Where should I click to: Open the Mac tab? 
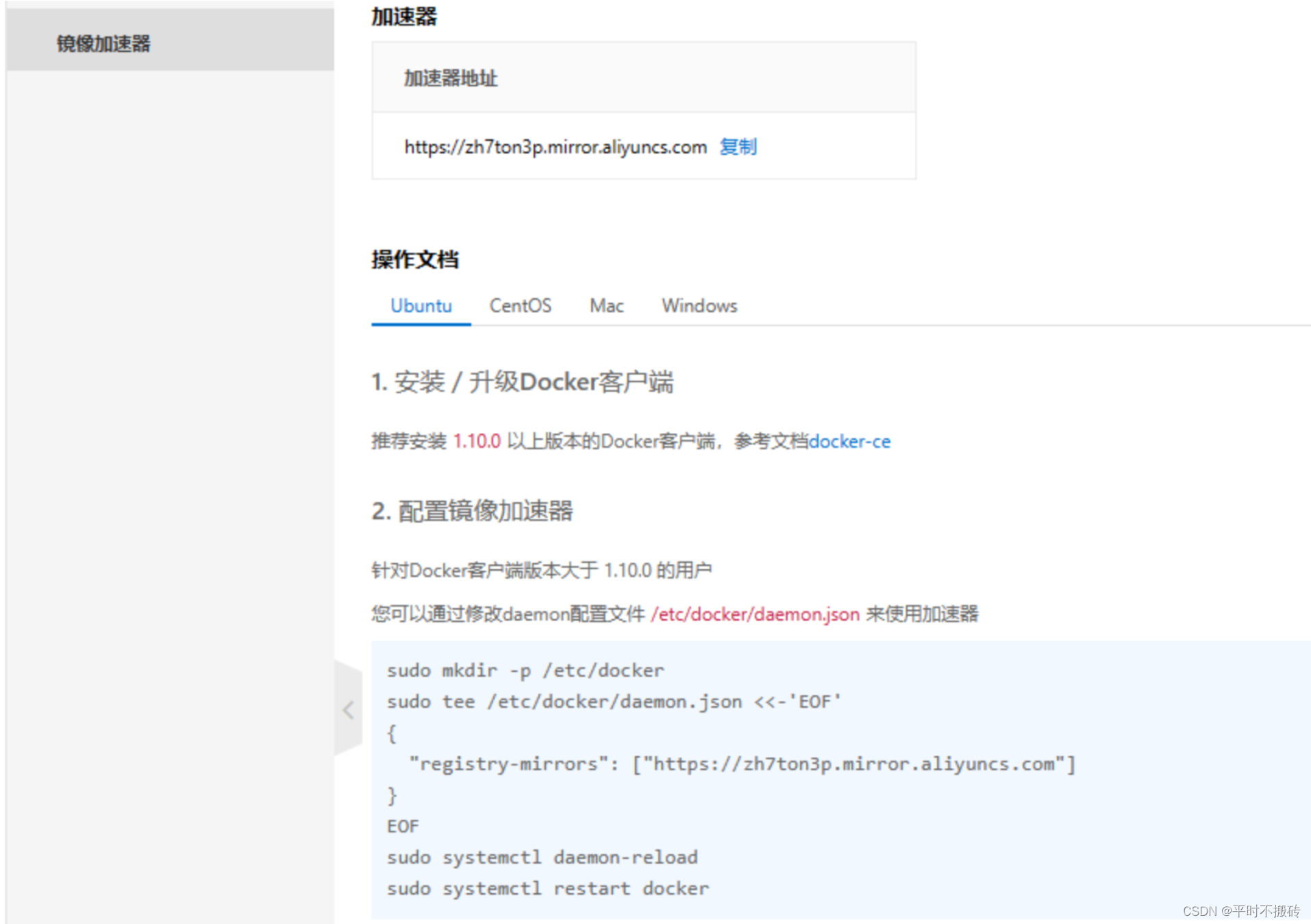click(x=606, y=305)
